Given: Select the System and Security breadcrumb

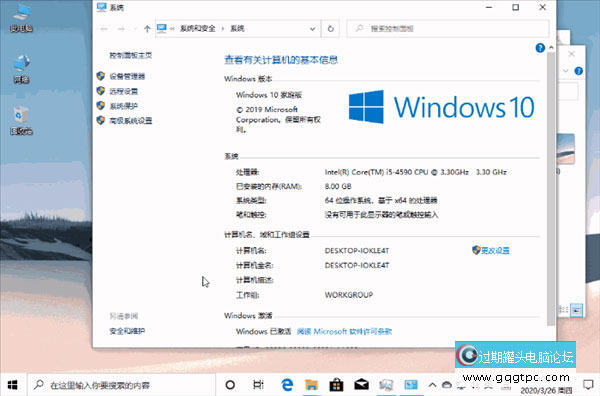Looking at the screenshot, I should coord(197,29).
